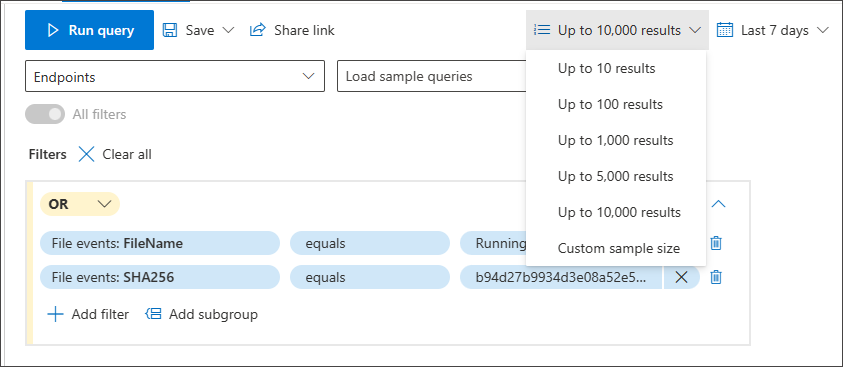Click Add subgroup
The width and height of the screenshot is (843, 367).
click(202, 314)
